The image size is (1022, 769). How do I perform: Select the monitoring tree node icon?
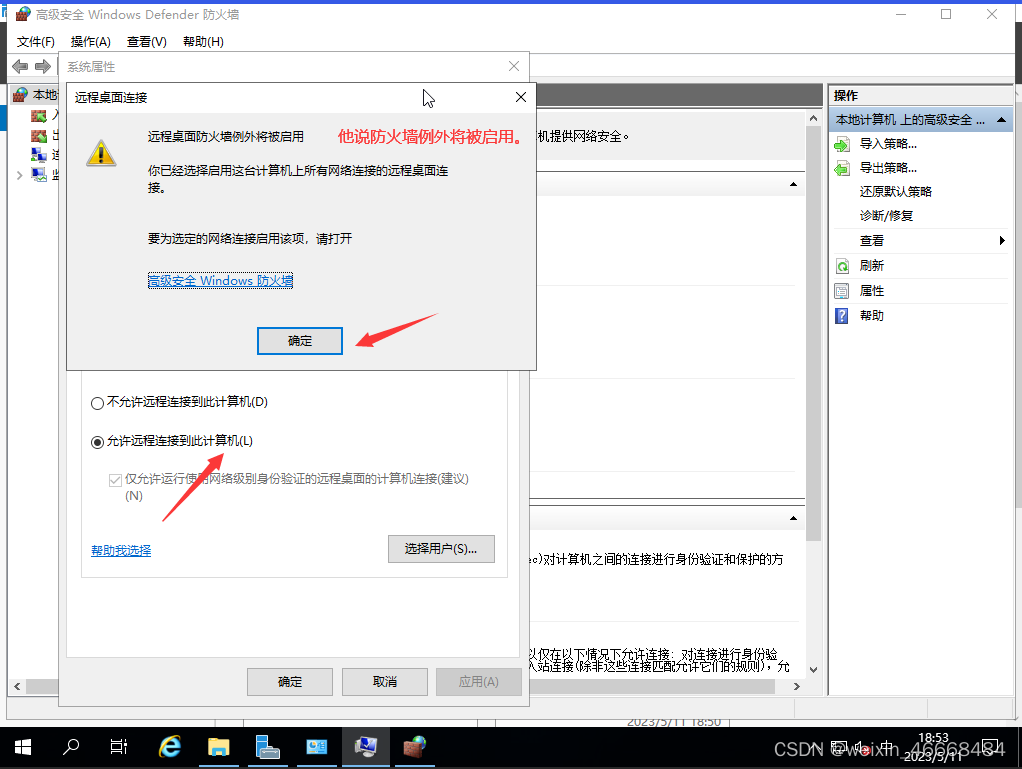39,175
